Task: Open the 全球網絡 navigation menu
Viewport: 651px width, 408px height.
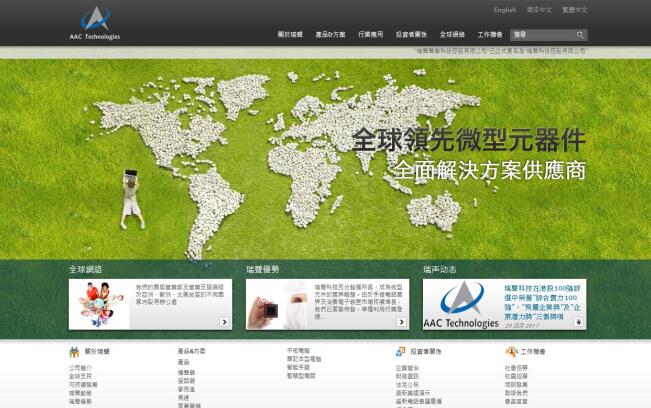Action: tap(452, 35)
